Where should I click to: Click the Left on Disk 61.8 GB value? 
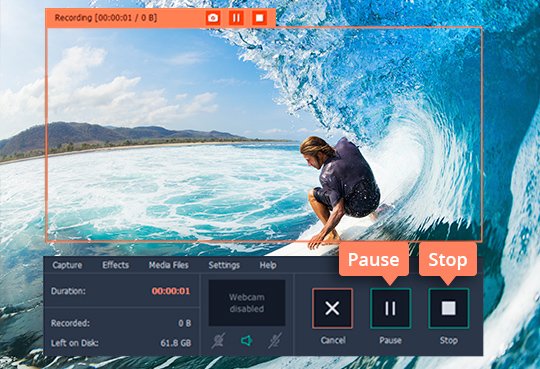coord(176,343)
